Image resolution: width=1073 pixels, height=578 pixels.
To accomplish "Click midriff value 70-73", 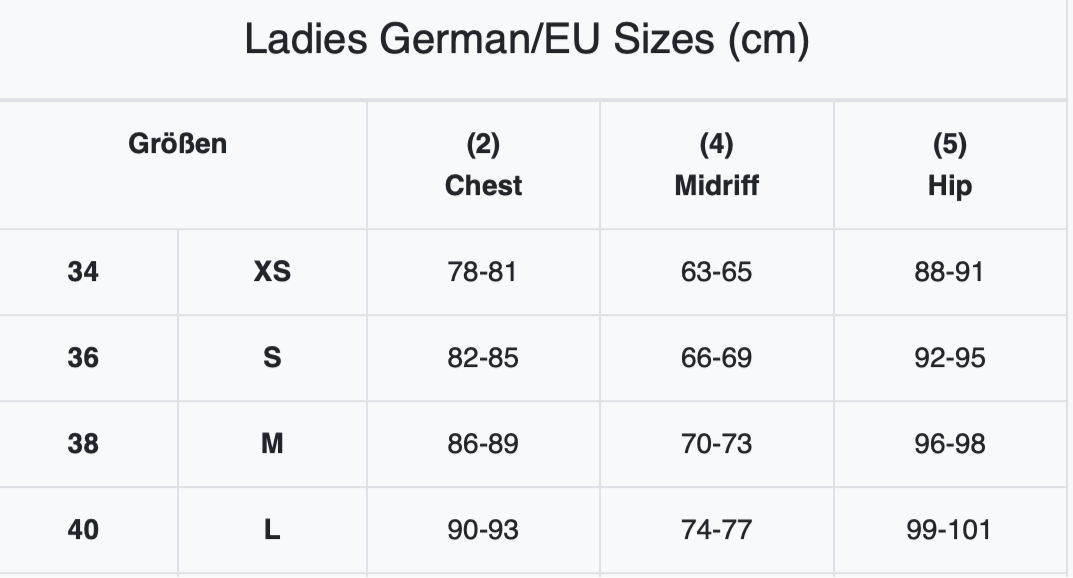I will [x=716, y=444].
